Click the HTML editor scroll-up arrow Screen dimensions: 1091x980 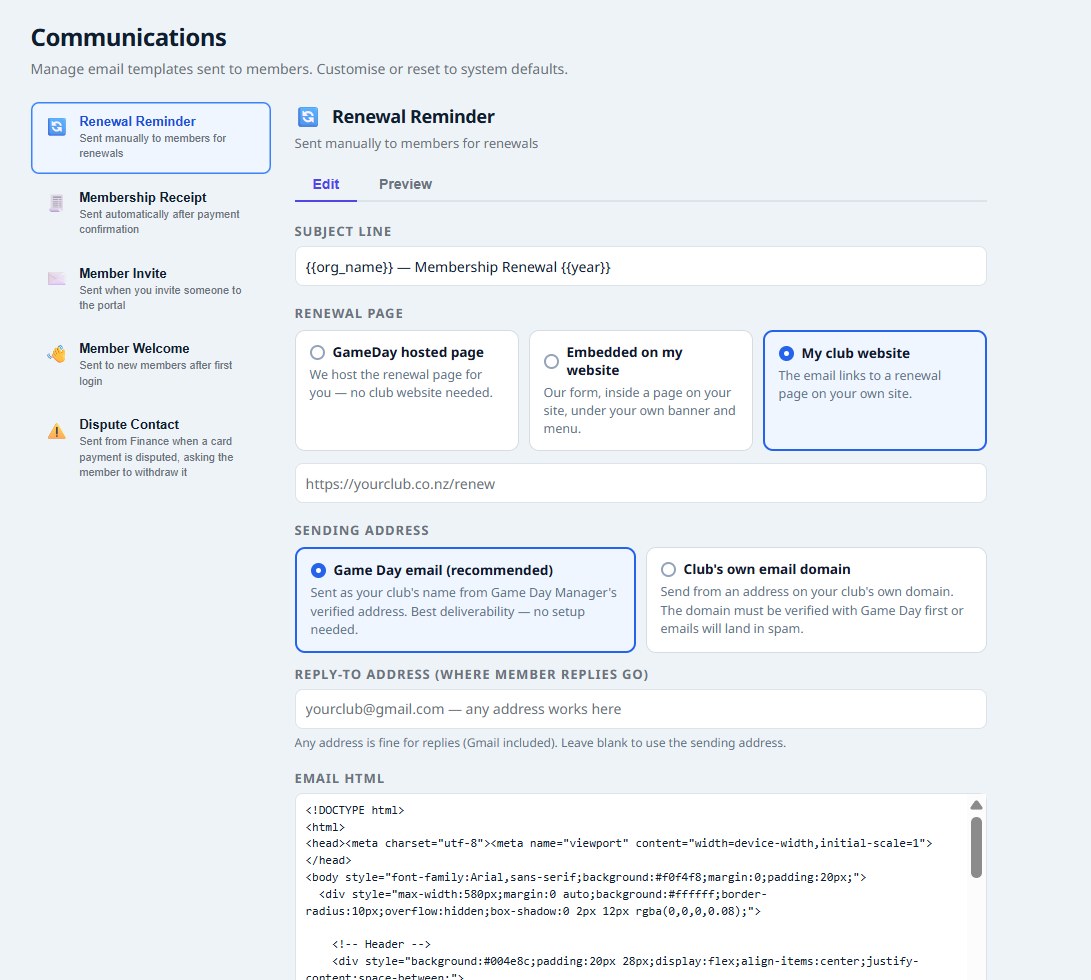click(976, 805)
